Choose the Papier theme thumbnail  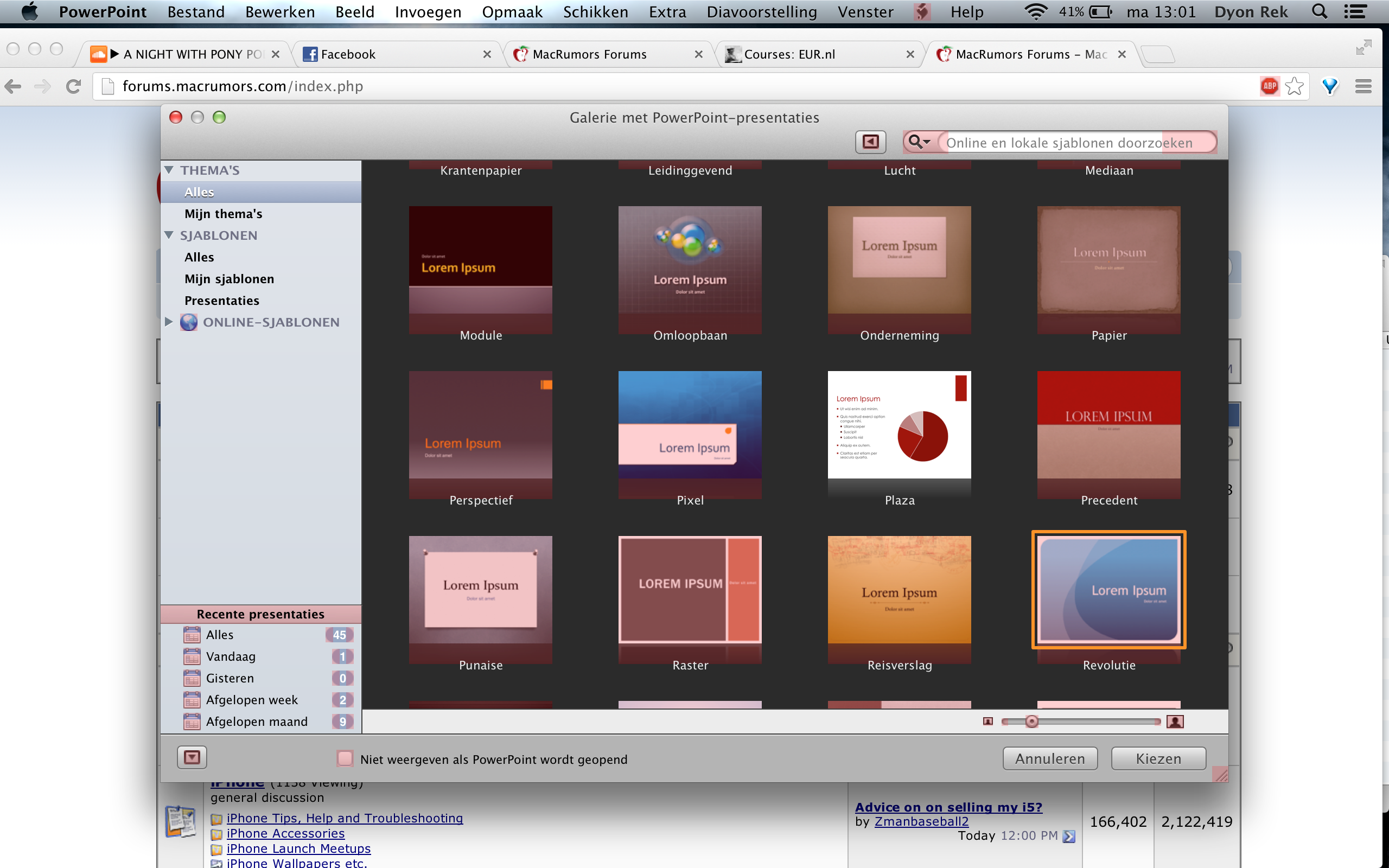[x=1109, y=260]
